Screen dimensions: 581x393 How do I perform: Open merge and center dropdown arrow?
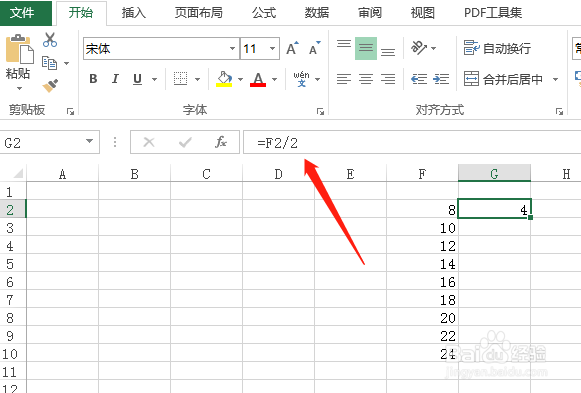(x=555, y=79)
